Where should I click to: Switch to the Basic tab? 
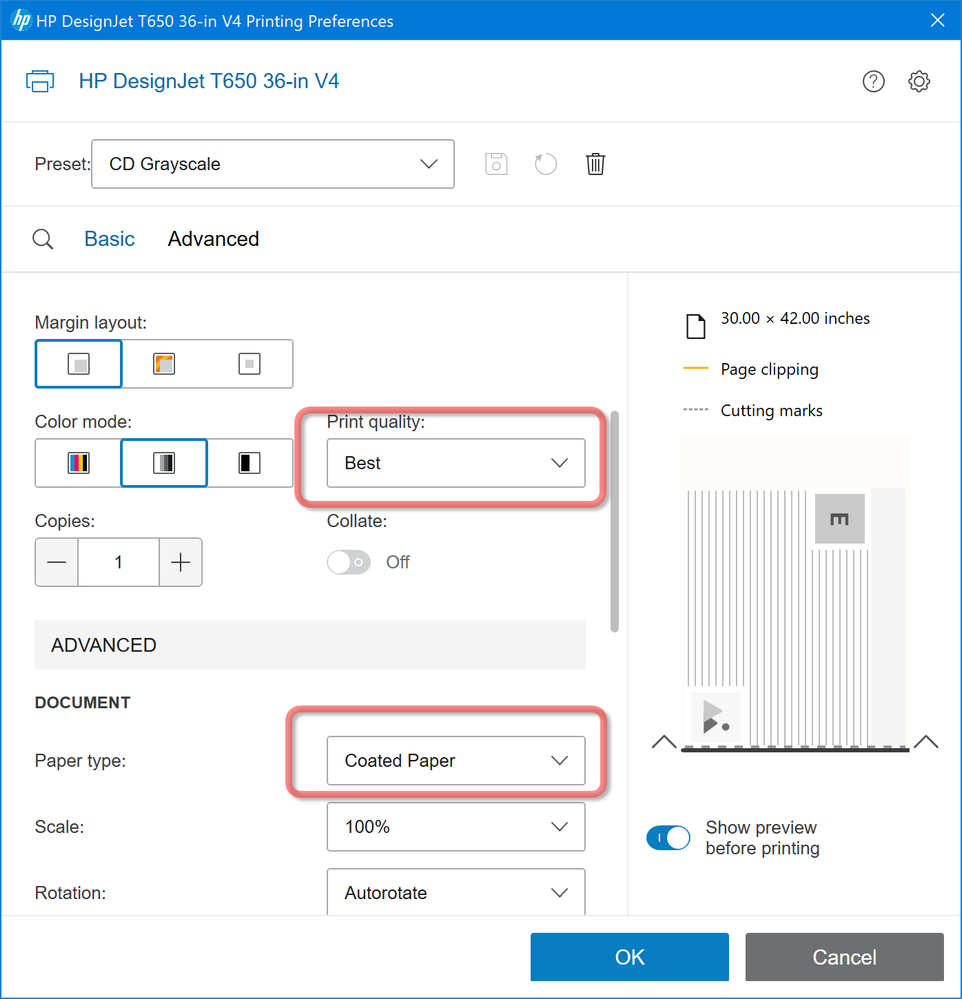coord(109,239)
